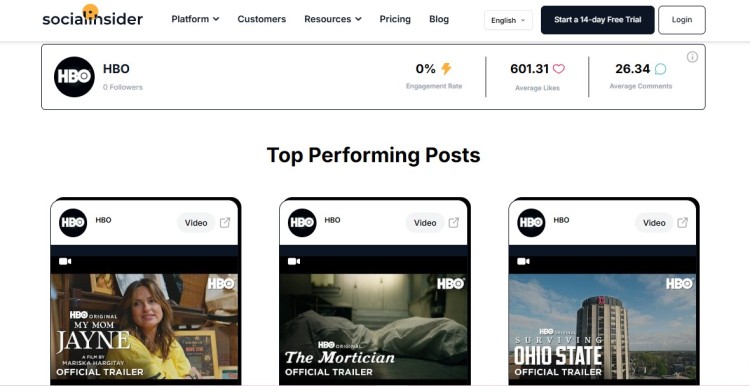The width and height of the screenshot is (750, 386).
Task: Click the lightning bolt engagement rate icon
Action: click(446, 69)
